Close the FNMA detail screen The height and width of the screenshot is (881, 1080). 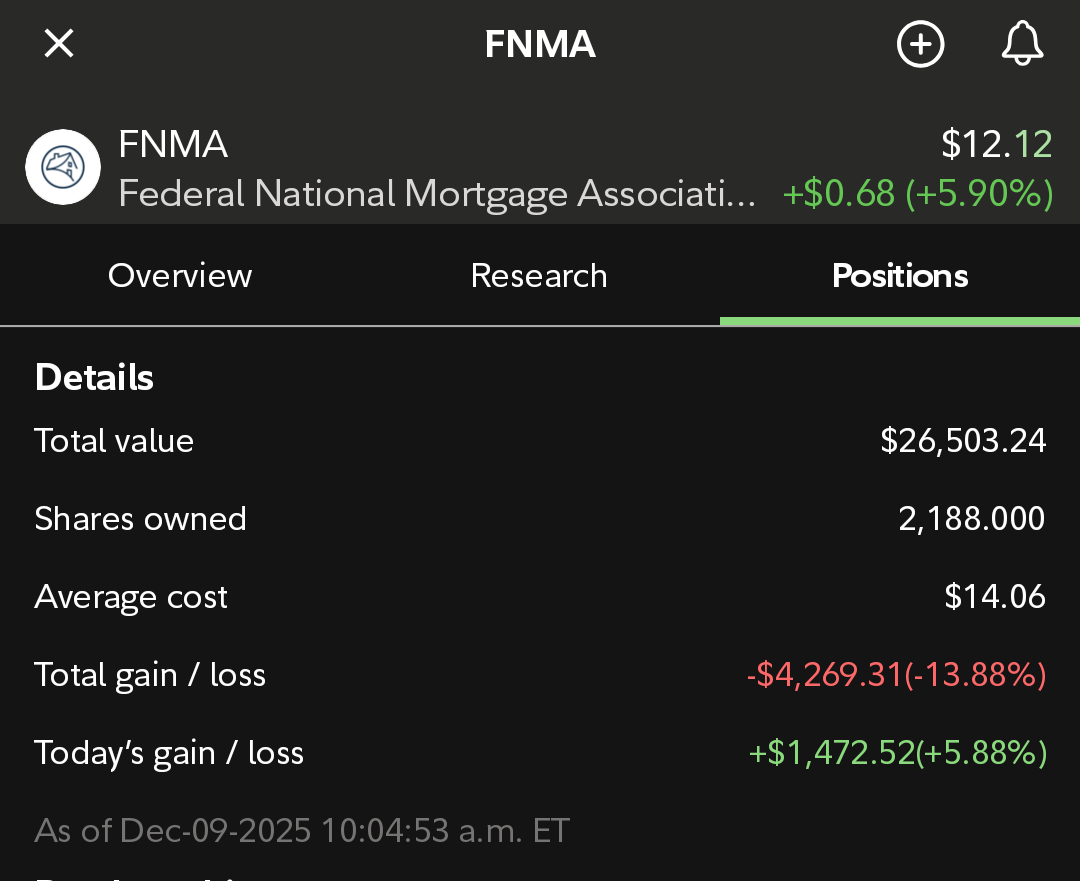[59, 44]
